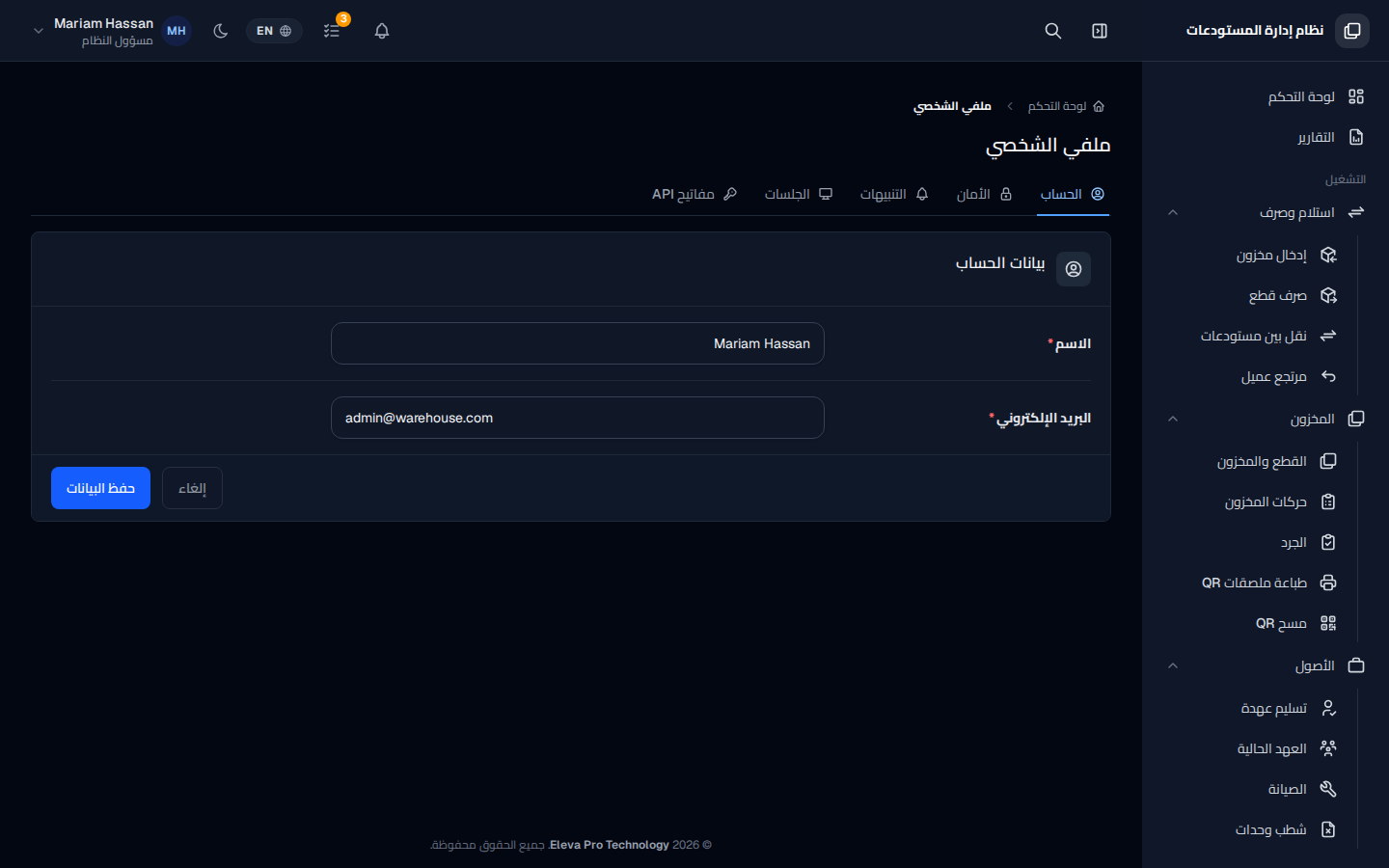Collapse the استلام وصرف section
This screenshot has height=868, width=1389.
(x=1266, y=212)
